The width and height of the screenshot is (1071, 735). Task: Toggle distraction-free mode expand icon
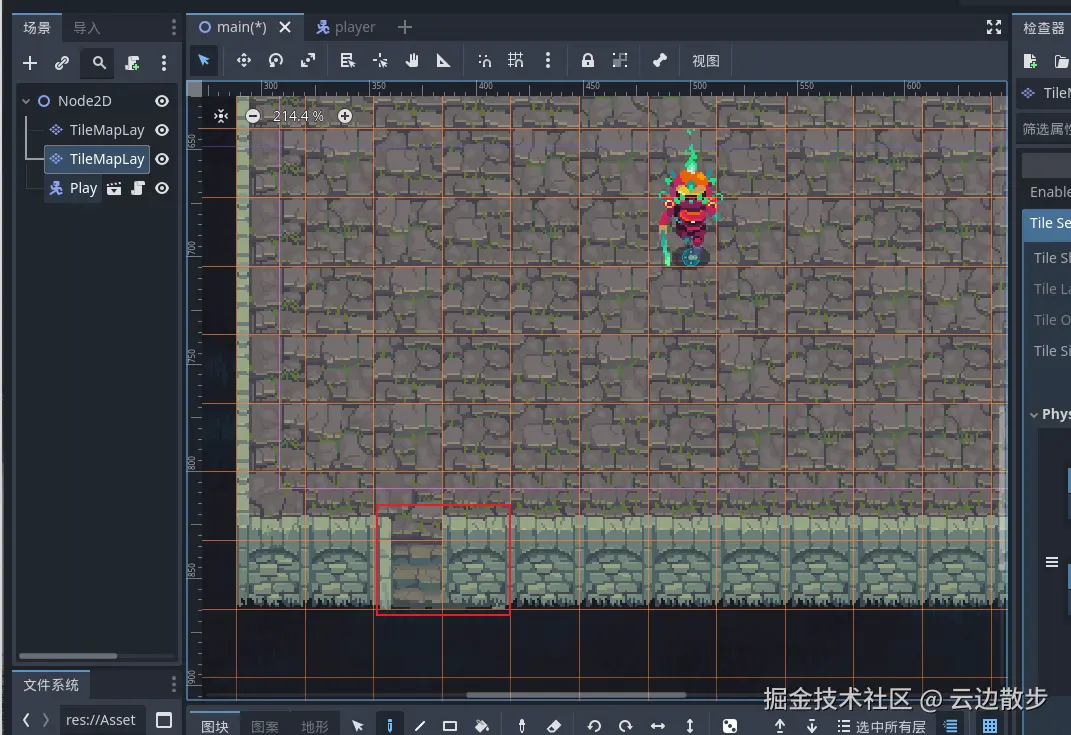pyautogui.click(x=994, y=27)
